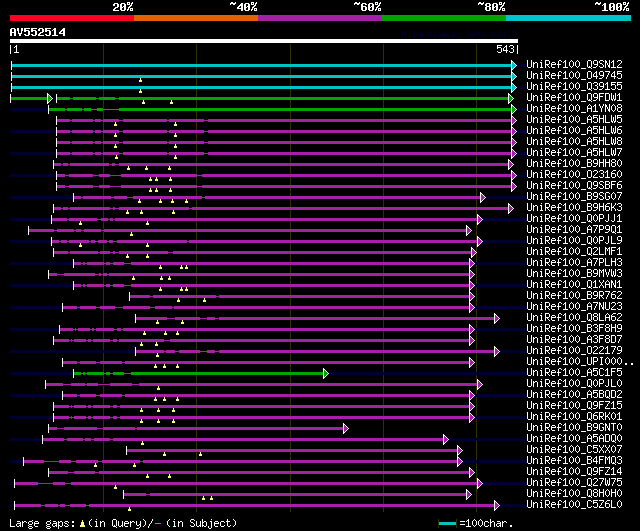Select the label UniRef100_A5ADQ0

tap(574, 439)
